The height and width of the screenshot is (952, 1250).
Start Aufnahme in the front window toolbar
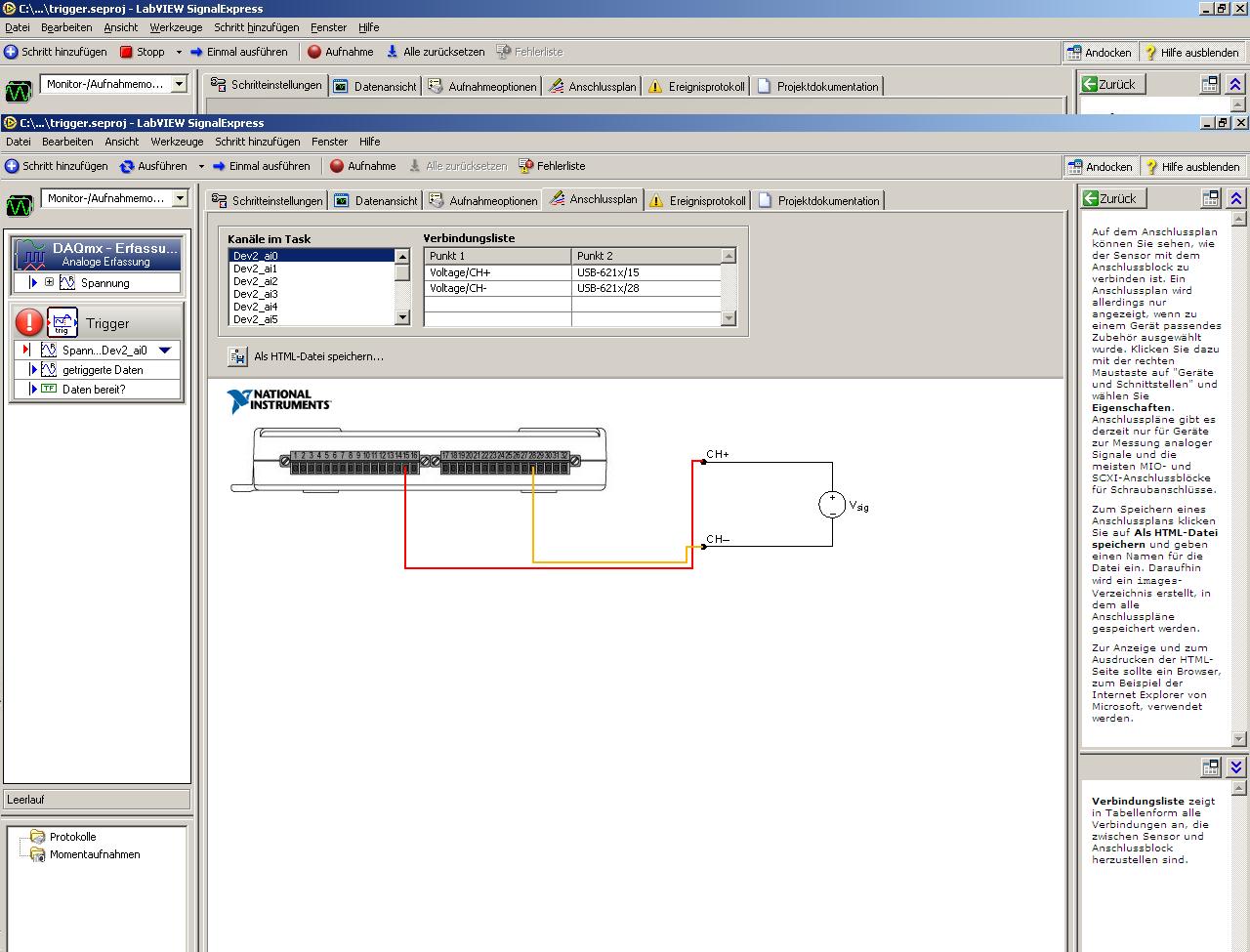pos(362,166)
